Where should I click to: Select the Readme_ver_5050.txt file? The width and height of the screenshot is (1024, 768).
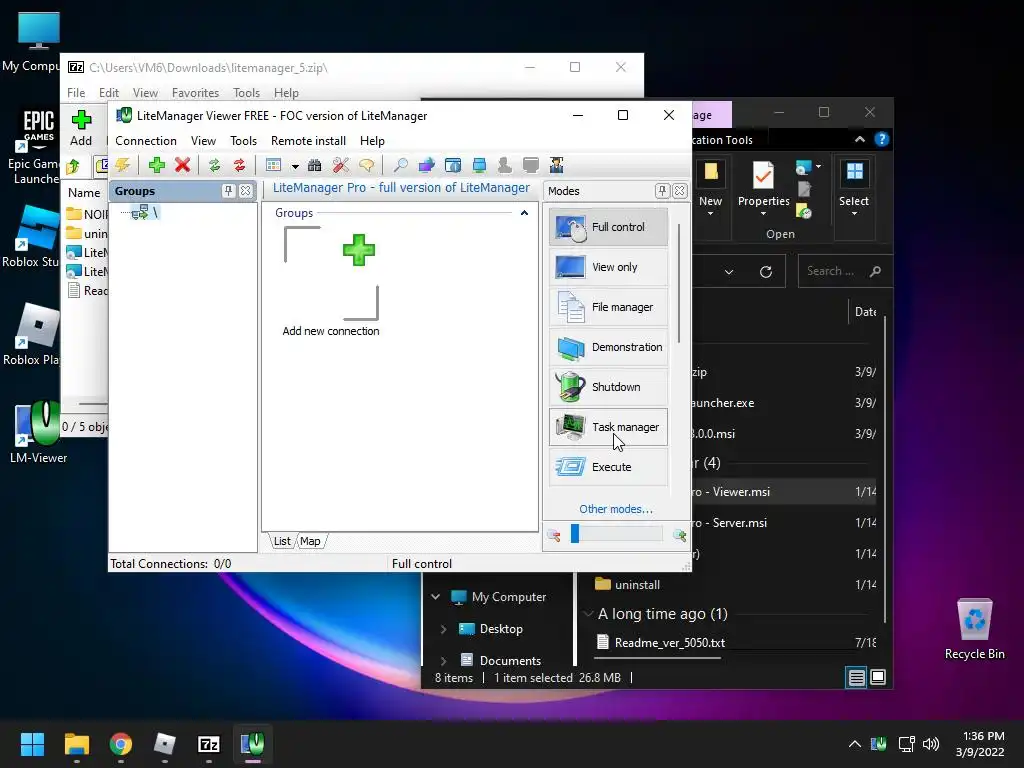click(x=669, y=643)
